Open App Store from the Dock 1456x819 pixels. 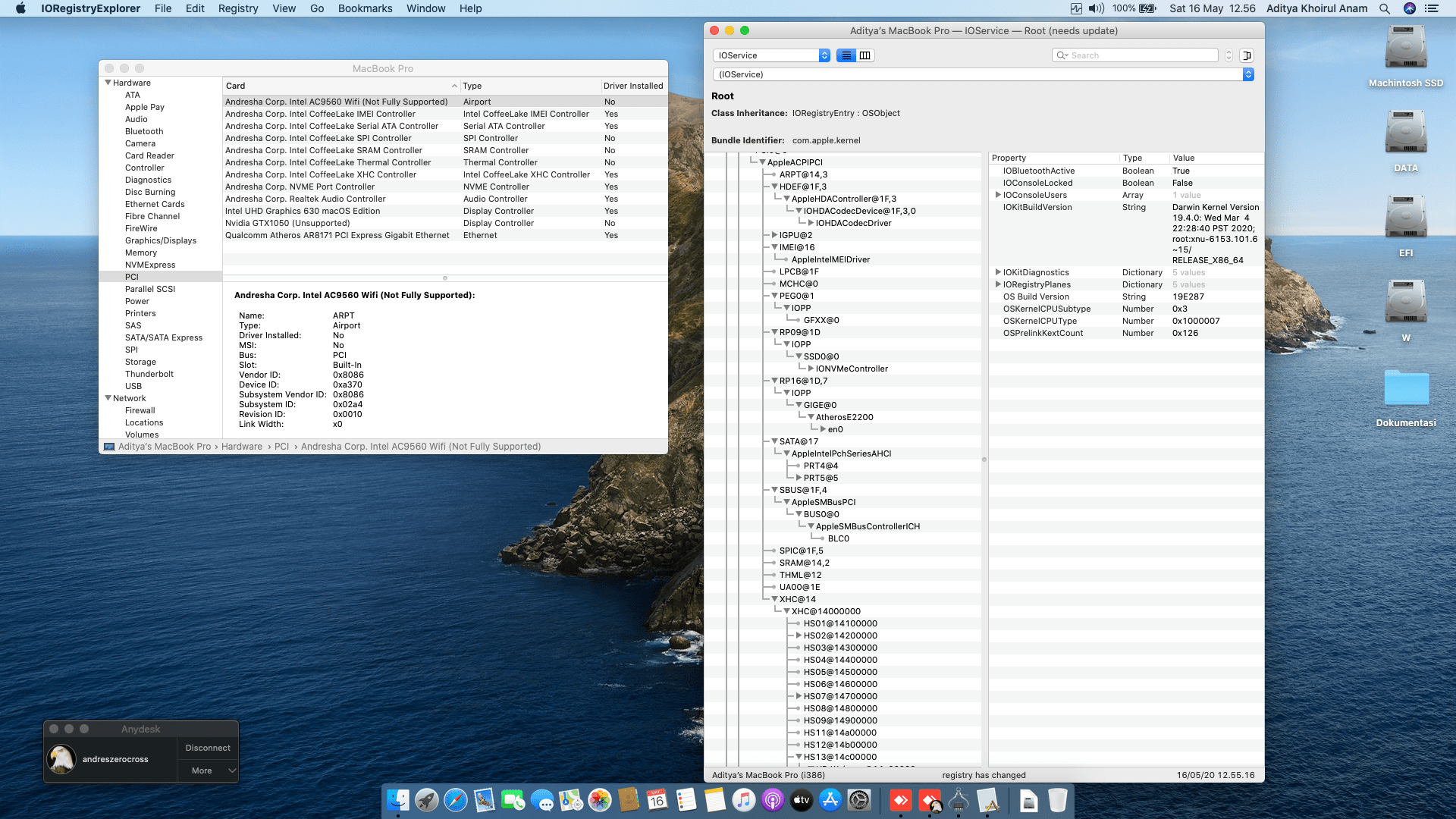tap(830, 800)
